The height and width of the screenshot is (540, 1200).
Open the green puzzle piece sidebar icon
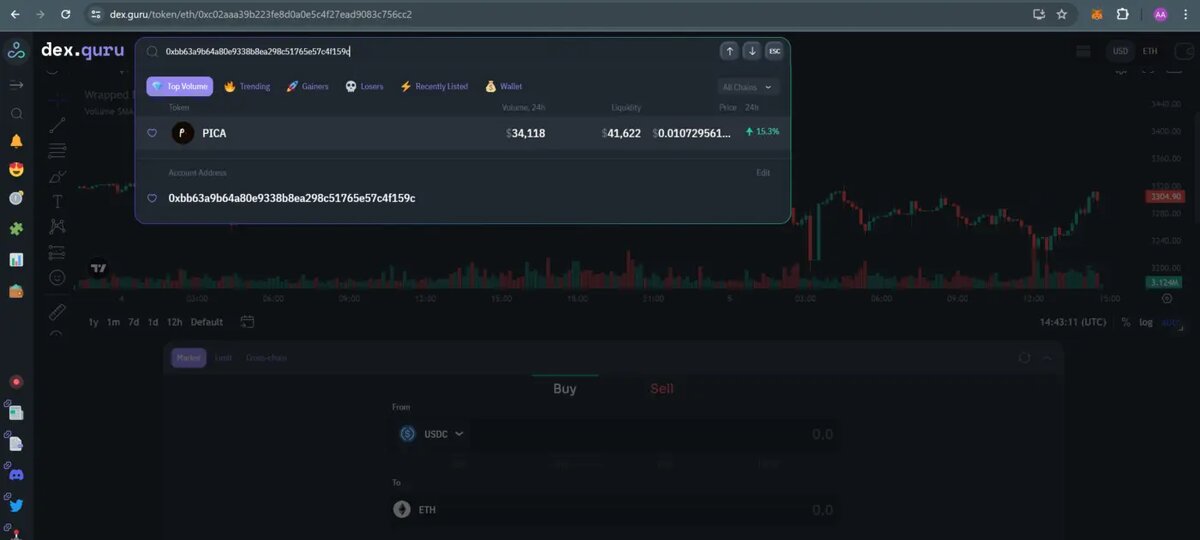[16, 229]
